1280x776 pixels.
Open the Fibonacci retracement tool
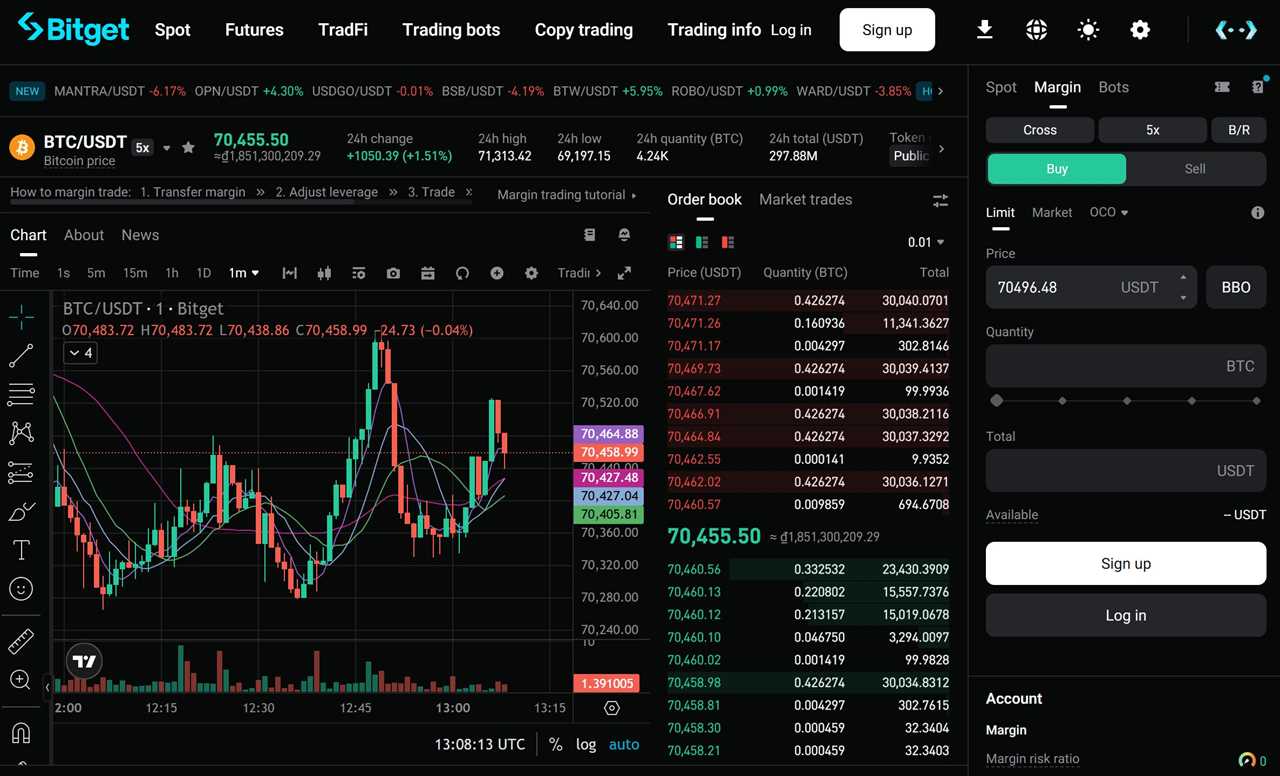(21, 394)
